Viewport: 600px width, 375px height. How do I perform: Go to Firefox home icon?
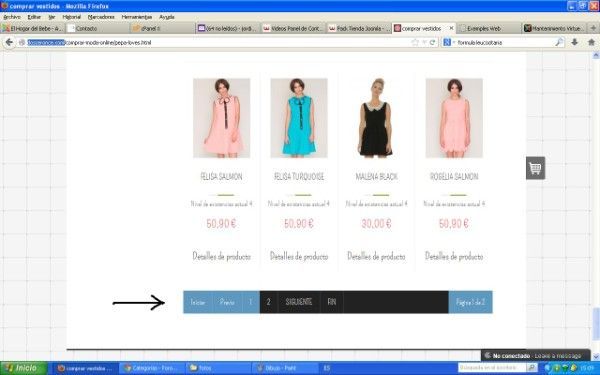click(x=591, y=42)
